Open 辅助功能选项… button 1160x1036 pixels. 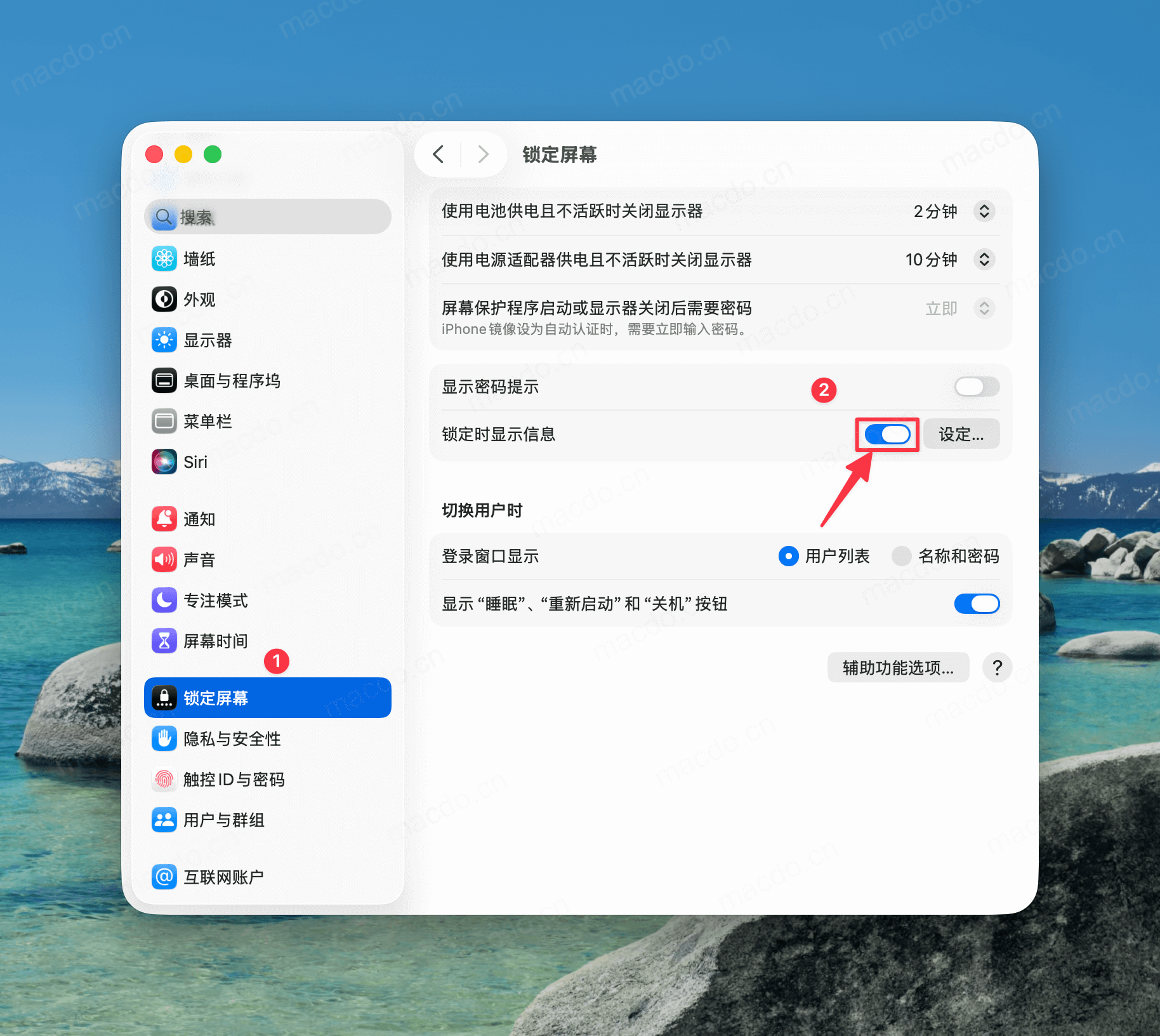point(898,667)
